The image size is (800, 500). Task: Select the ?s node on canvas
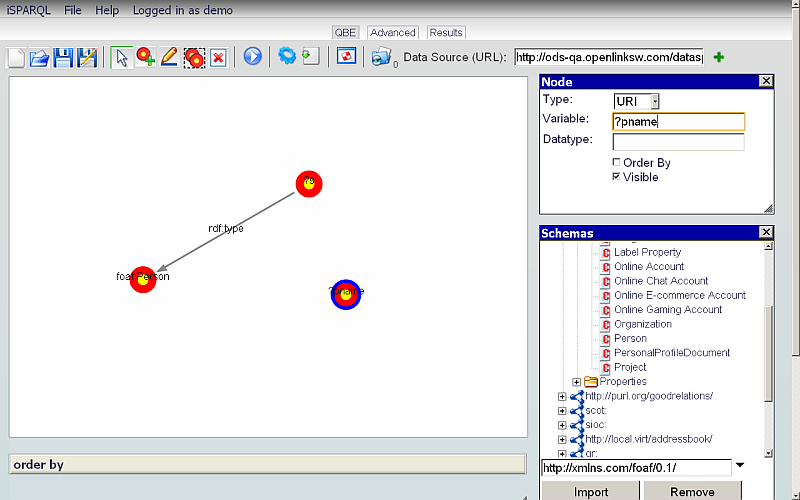tap(309, 184)
